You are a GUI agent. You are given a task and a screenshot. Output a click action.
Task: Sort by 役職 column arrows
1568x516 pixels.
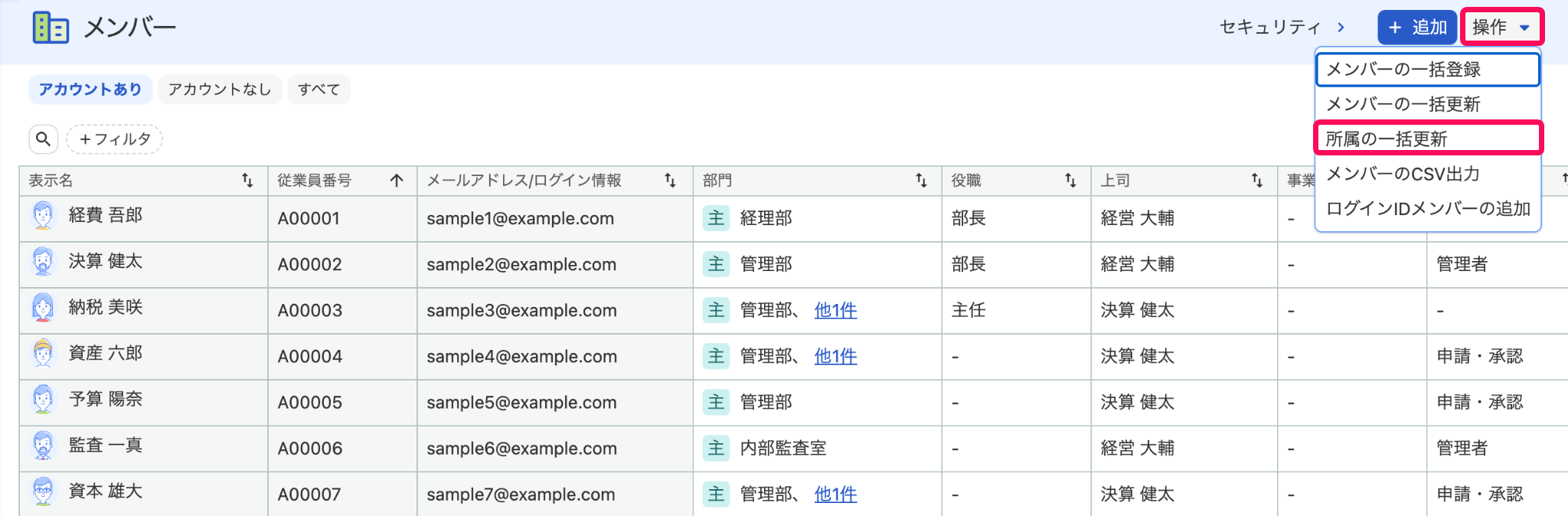point(1070,180)
